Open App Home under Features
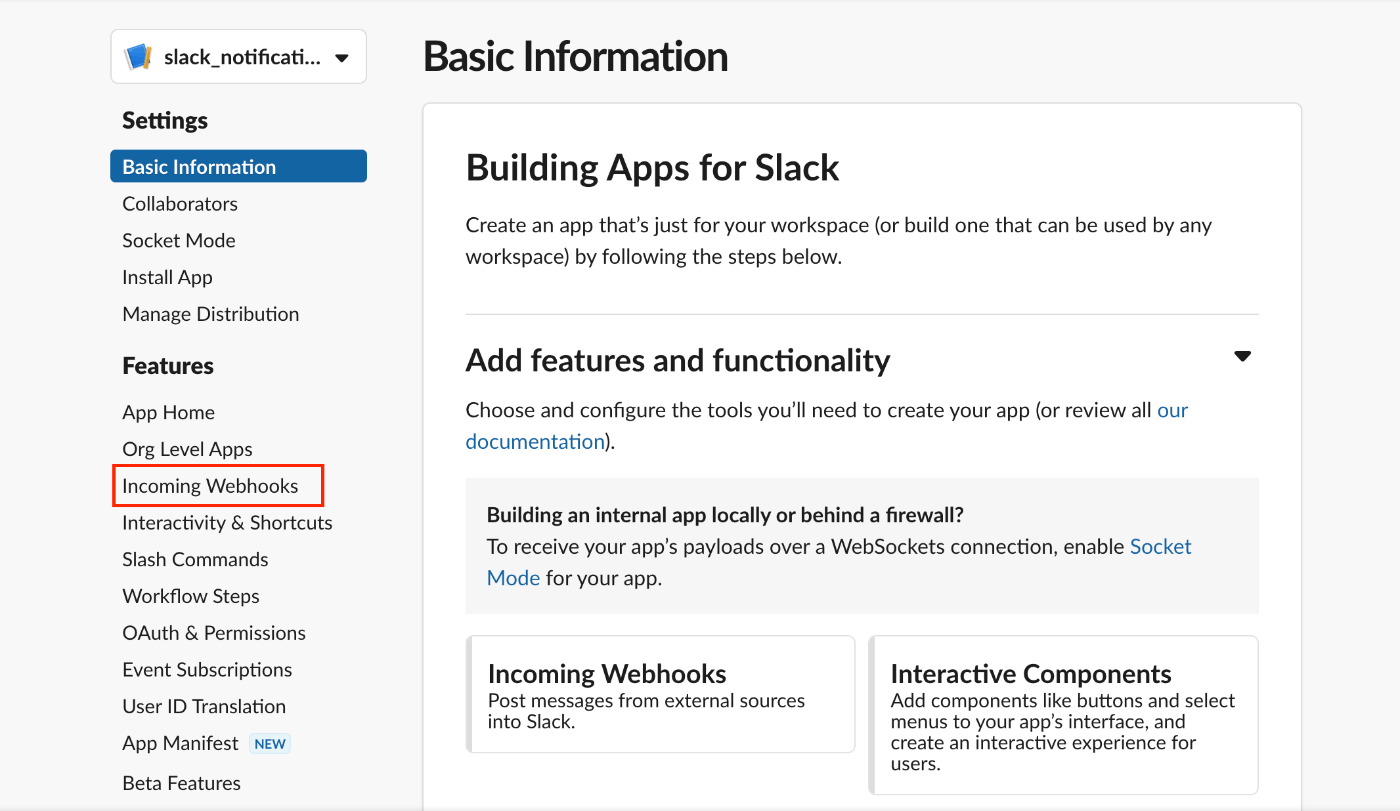Viewport: 1400px width, 811px height. [168, 413]
